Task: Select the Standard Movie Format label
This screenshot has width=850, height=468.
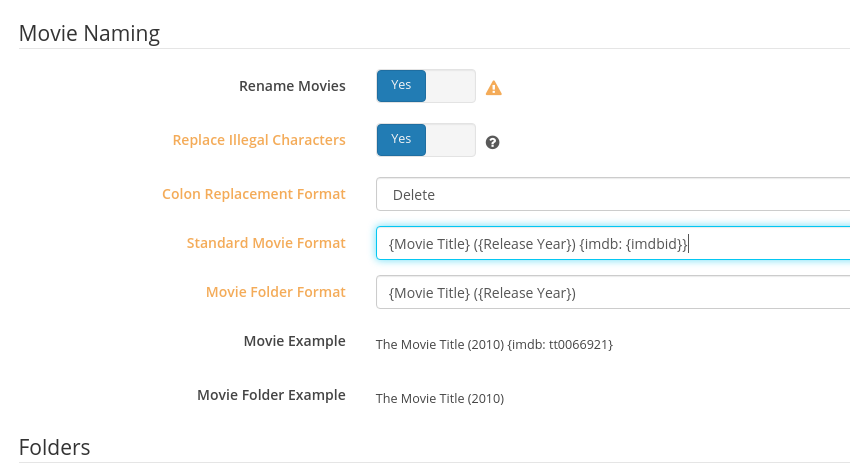Action: [266, 243]
